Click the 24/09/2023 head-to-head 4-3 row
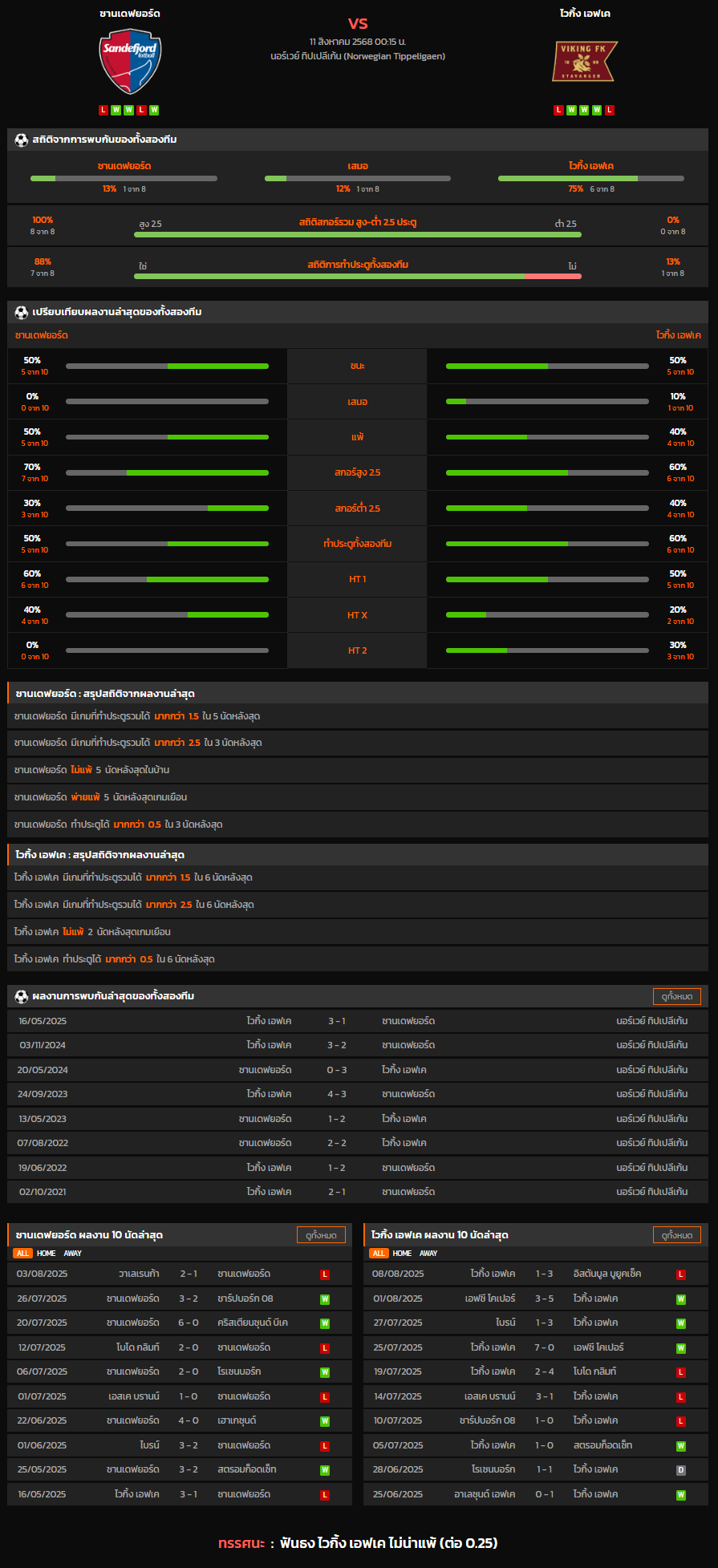Screen dimensions: 718x1568 [x=358, y=1094]
